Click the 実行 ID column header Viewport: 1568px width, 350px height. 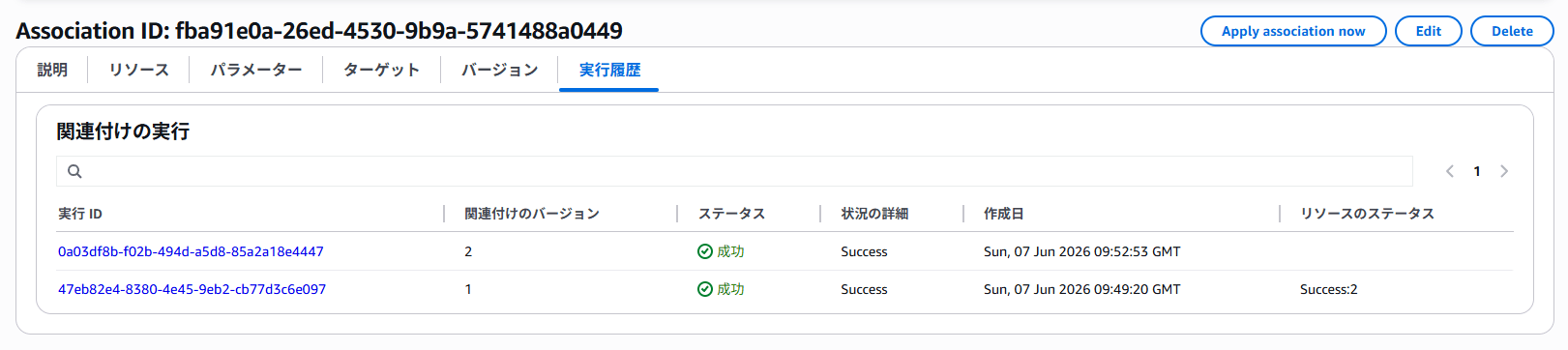[x=80, y=214]
